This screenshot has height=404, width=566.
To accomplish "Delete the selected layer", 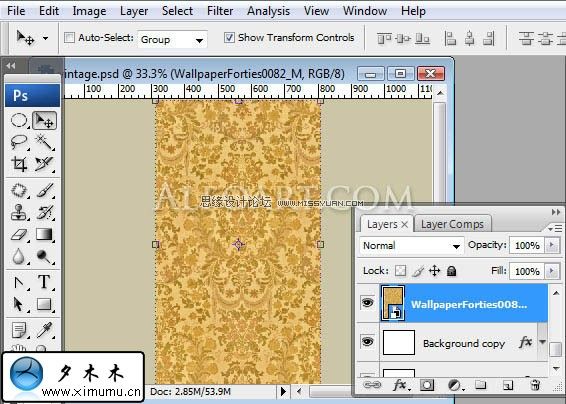I will click(535, 385).
